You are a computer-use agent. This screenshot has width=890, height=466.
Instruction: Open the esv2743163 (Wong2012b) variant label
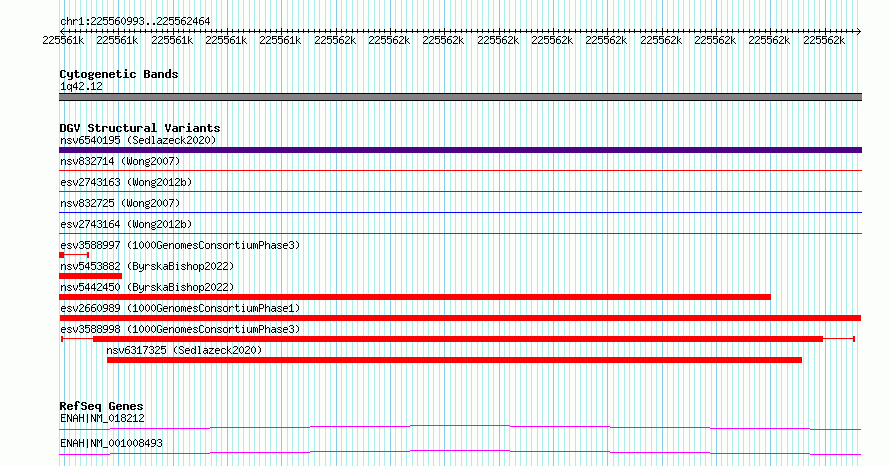pyautogui.click(x=126, y=182)
